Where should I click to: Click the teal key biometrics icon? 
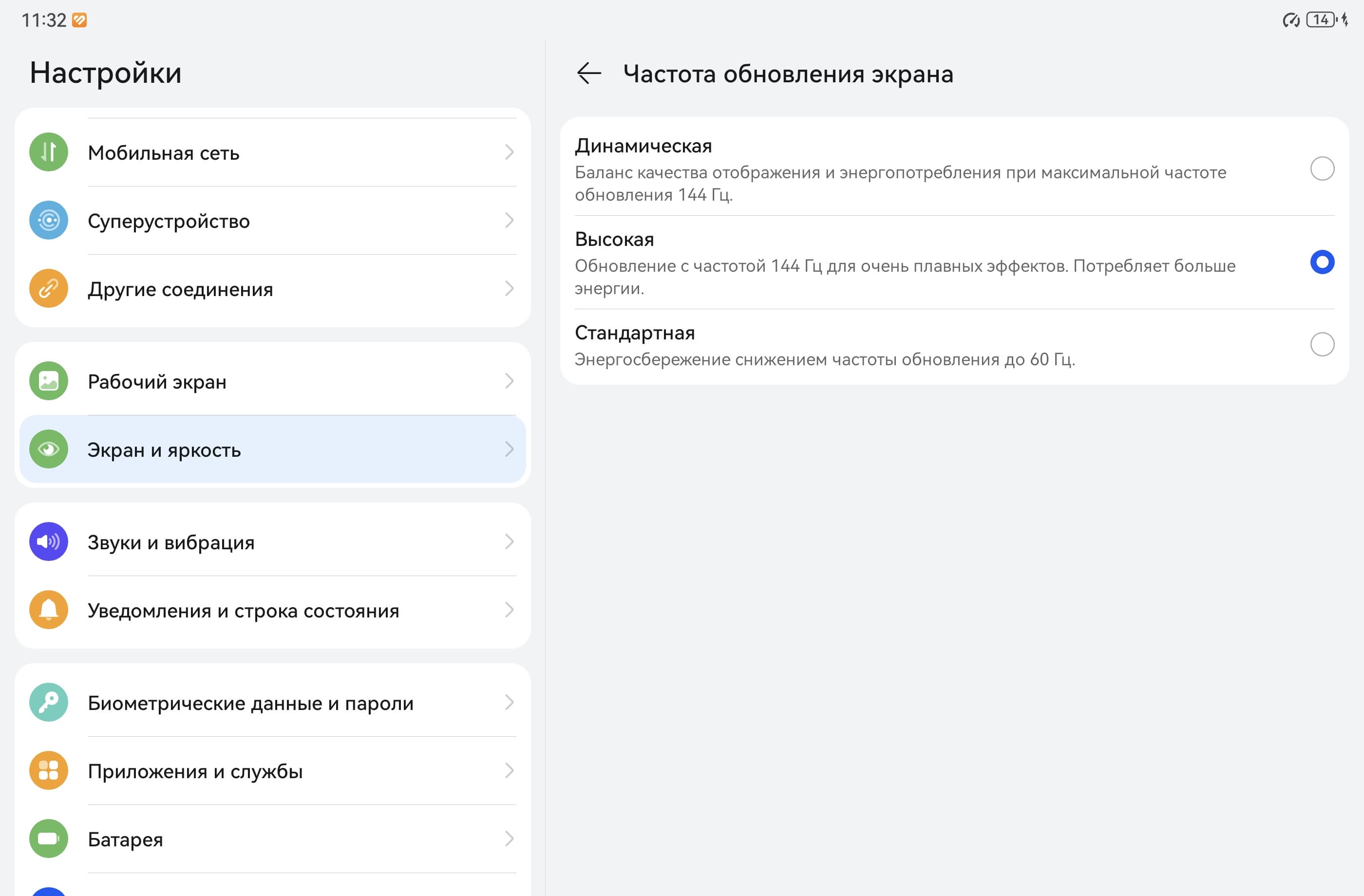(x=49, y=702)
